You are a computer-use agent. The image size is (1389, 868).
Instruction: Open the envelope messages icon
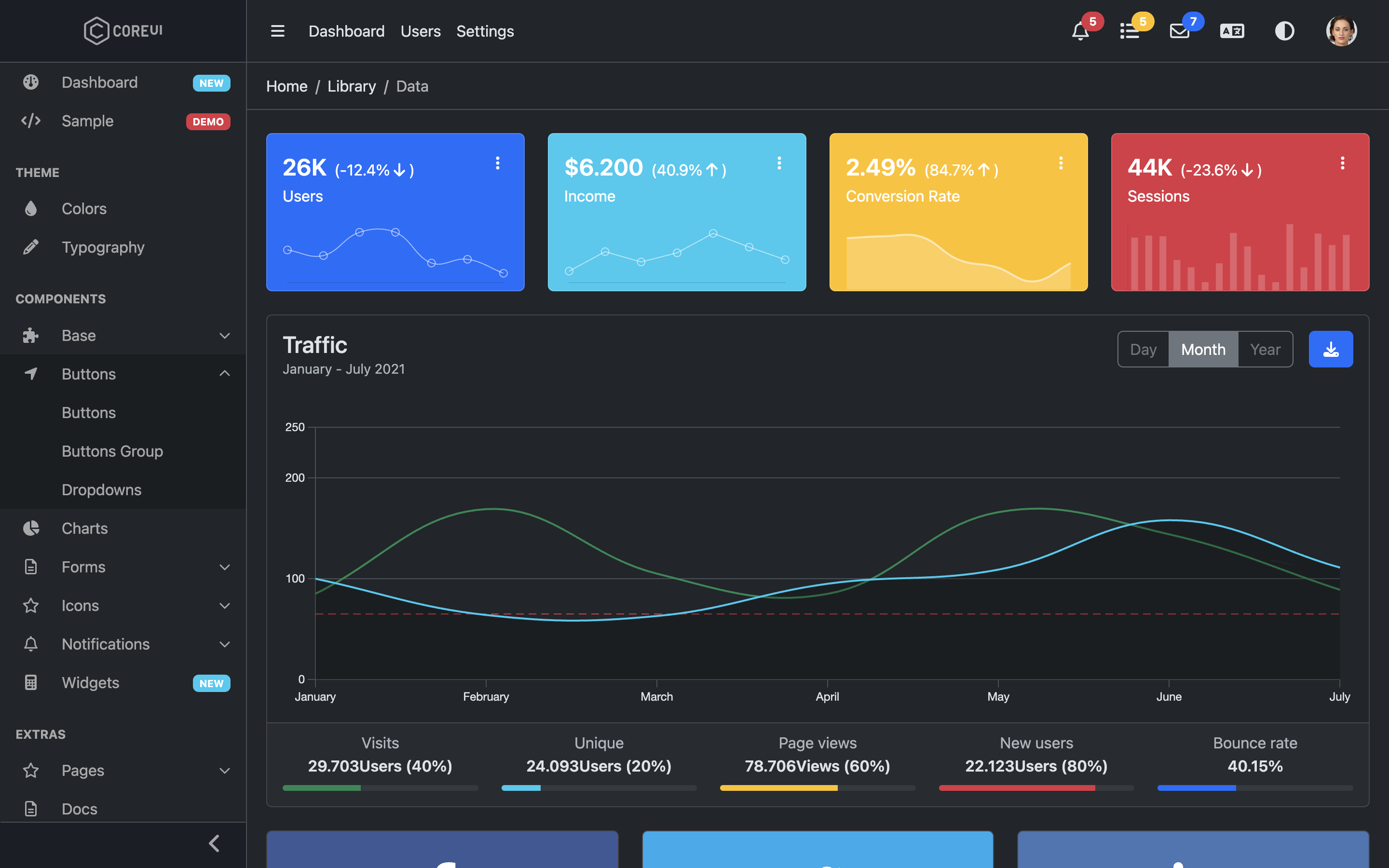pyautogui.click(x=1180, y=31)
